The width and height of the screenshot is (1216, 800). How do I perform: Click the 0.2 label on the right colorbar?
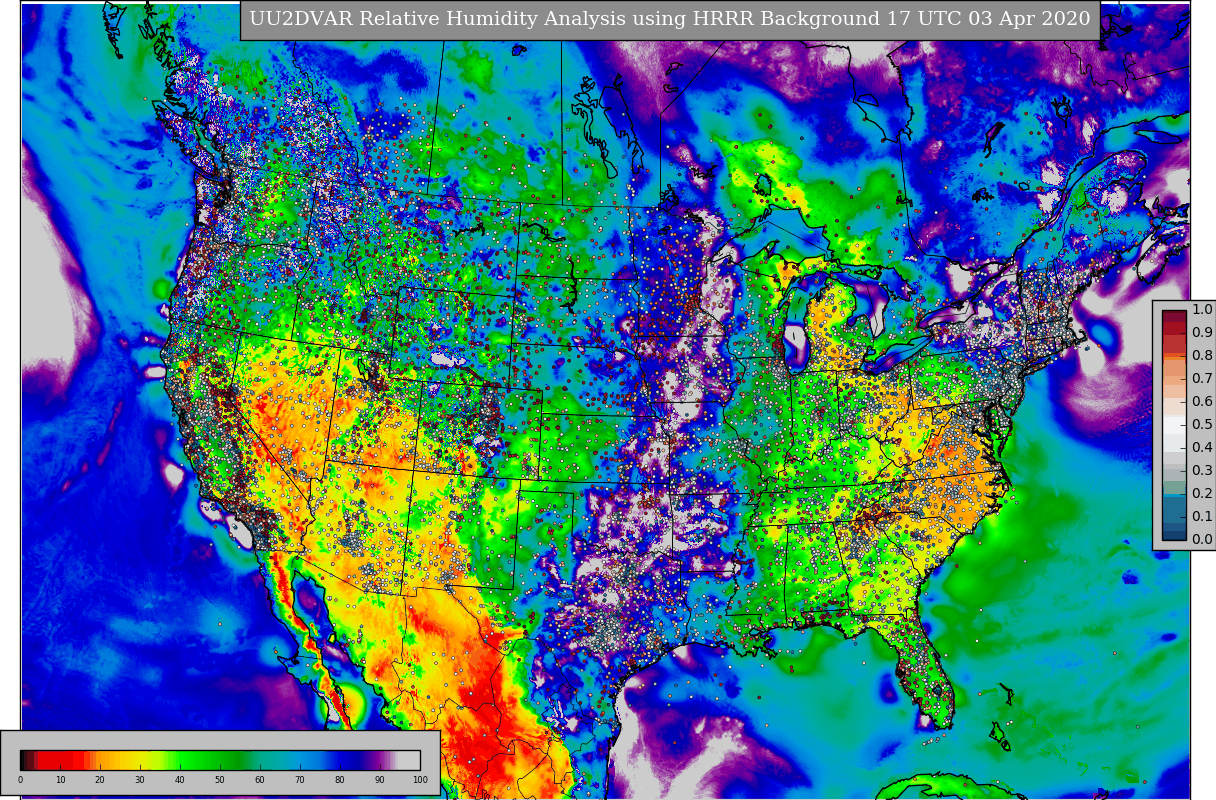(x=1202, y=493)
